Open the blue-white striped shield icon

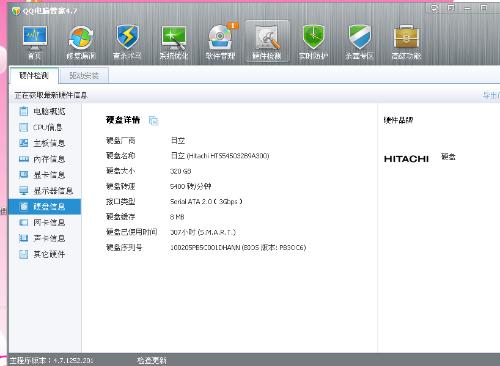coord(359,41)
